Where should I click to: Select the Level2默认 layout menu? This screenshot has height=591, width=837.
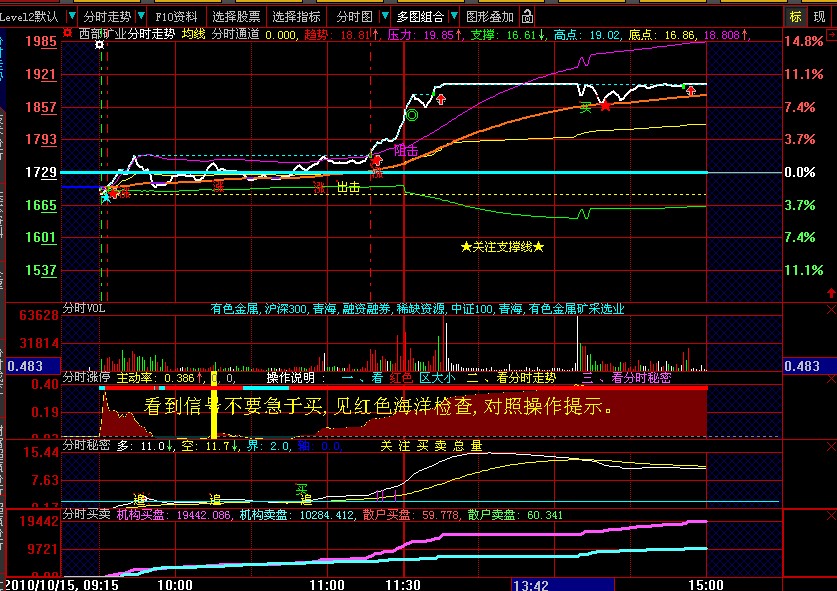[x=29, y=17]
